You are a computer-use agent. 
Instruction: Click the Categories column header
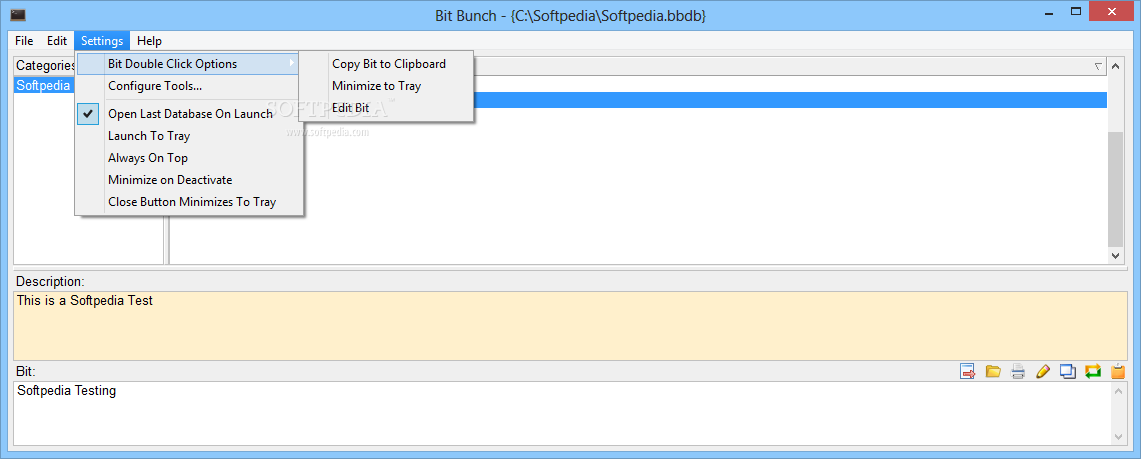click(45, 65)
